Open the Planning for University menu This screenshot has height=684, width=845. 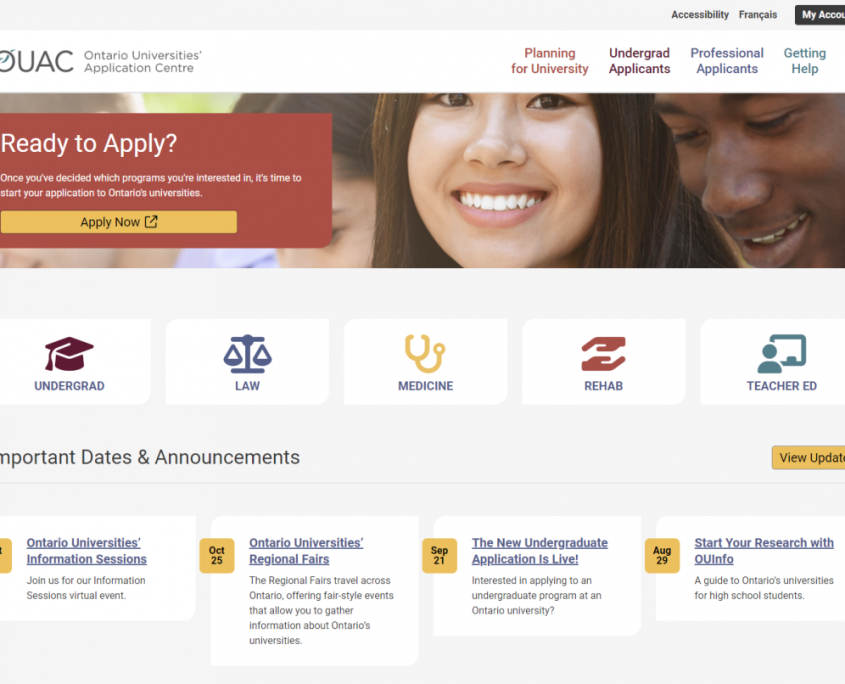(550, 61)
